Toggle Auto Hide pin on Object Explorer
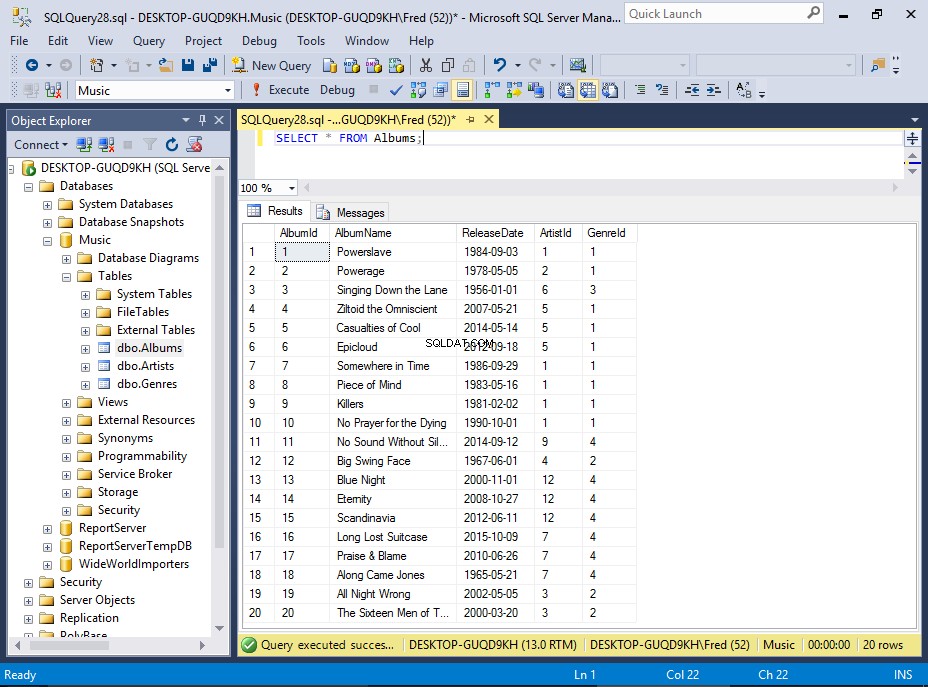Image resolution: width=928 pixels, height=687 pixels. (x=202, y=120)
